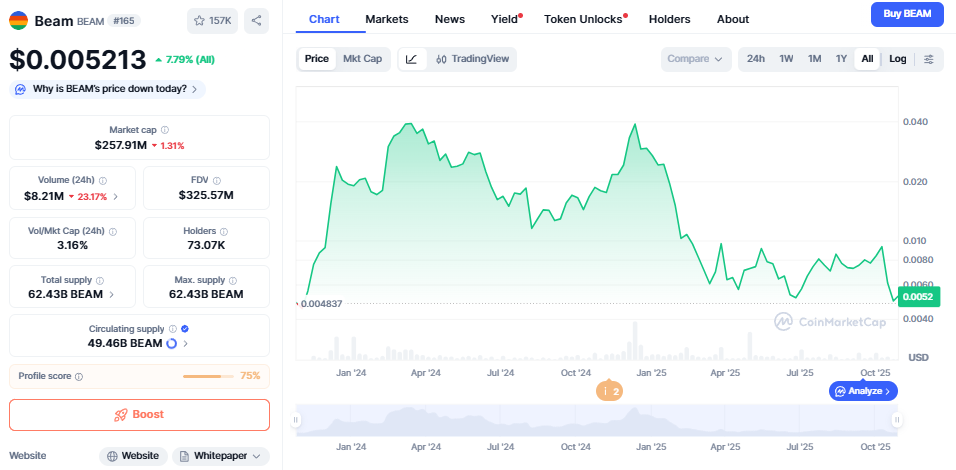Open the Chart tab
Image resolution: width=956 pixels, height=470 pixels.
pos(324,20)
